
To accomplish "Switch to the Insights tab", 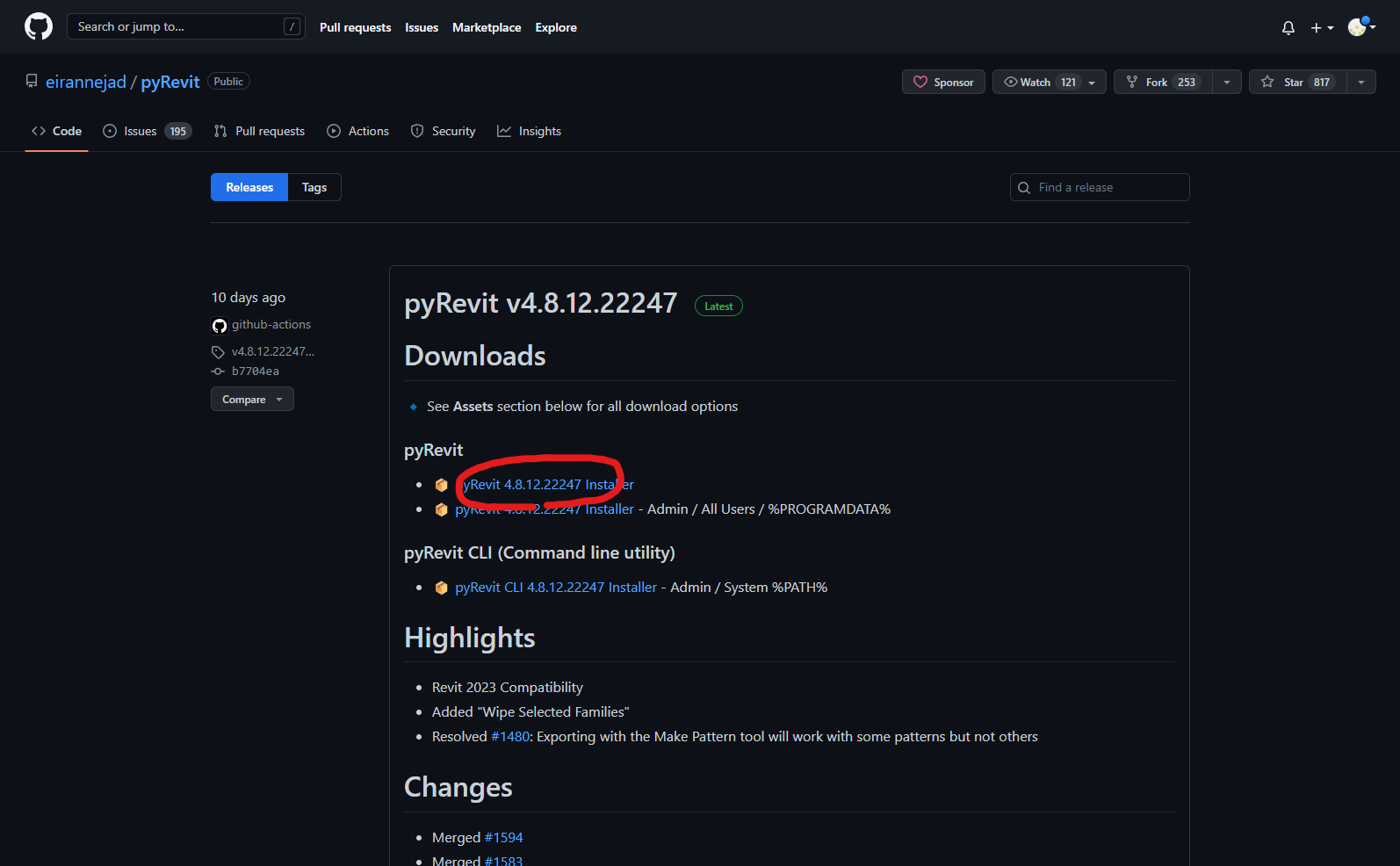I will (x=529, y=131).
